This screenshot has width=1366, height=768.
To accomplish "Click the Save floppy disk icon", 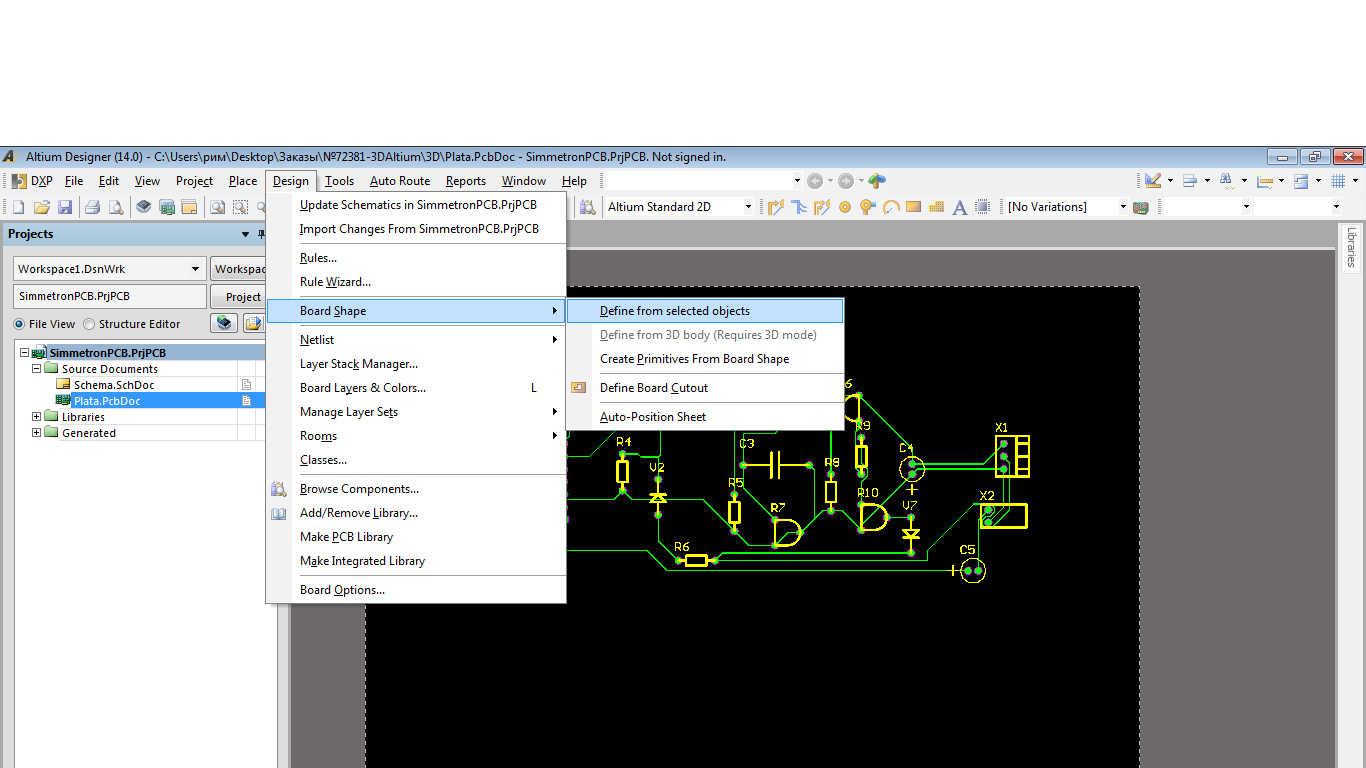I will click(65, 207).
